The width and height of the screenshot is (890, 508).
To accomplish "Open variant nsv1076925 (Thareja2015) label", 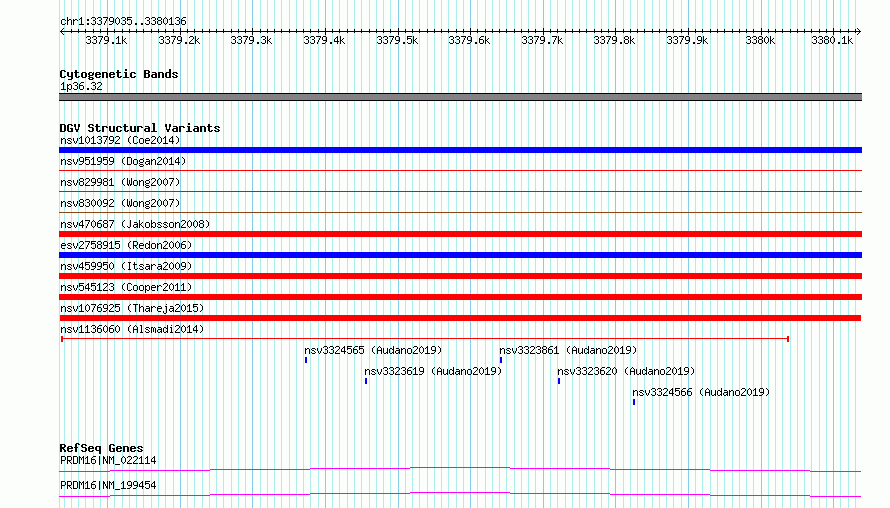I will pyautogui.click(x=132, y=308).
